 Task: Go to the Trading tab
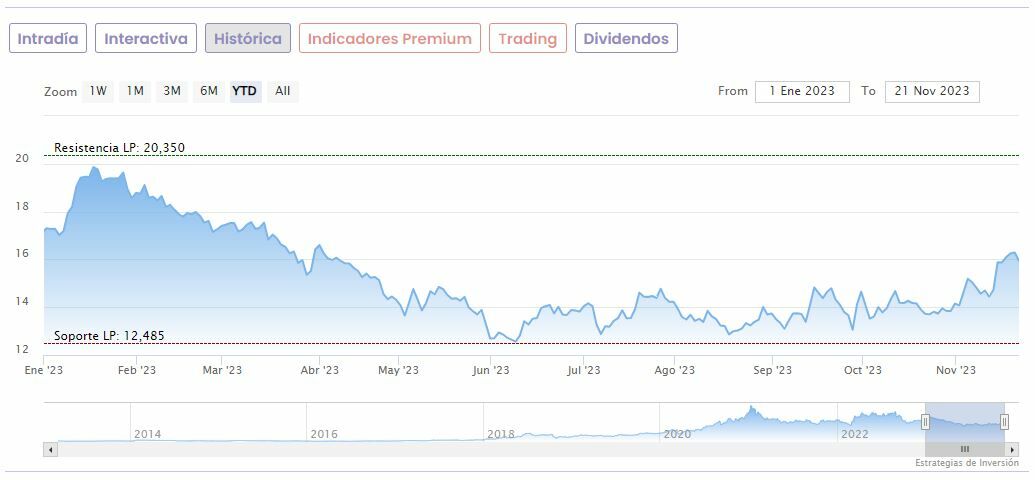click(x=527, y=39)
